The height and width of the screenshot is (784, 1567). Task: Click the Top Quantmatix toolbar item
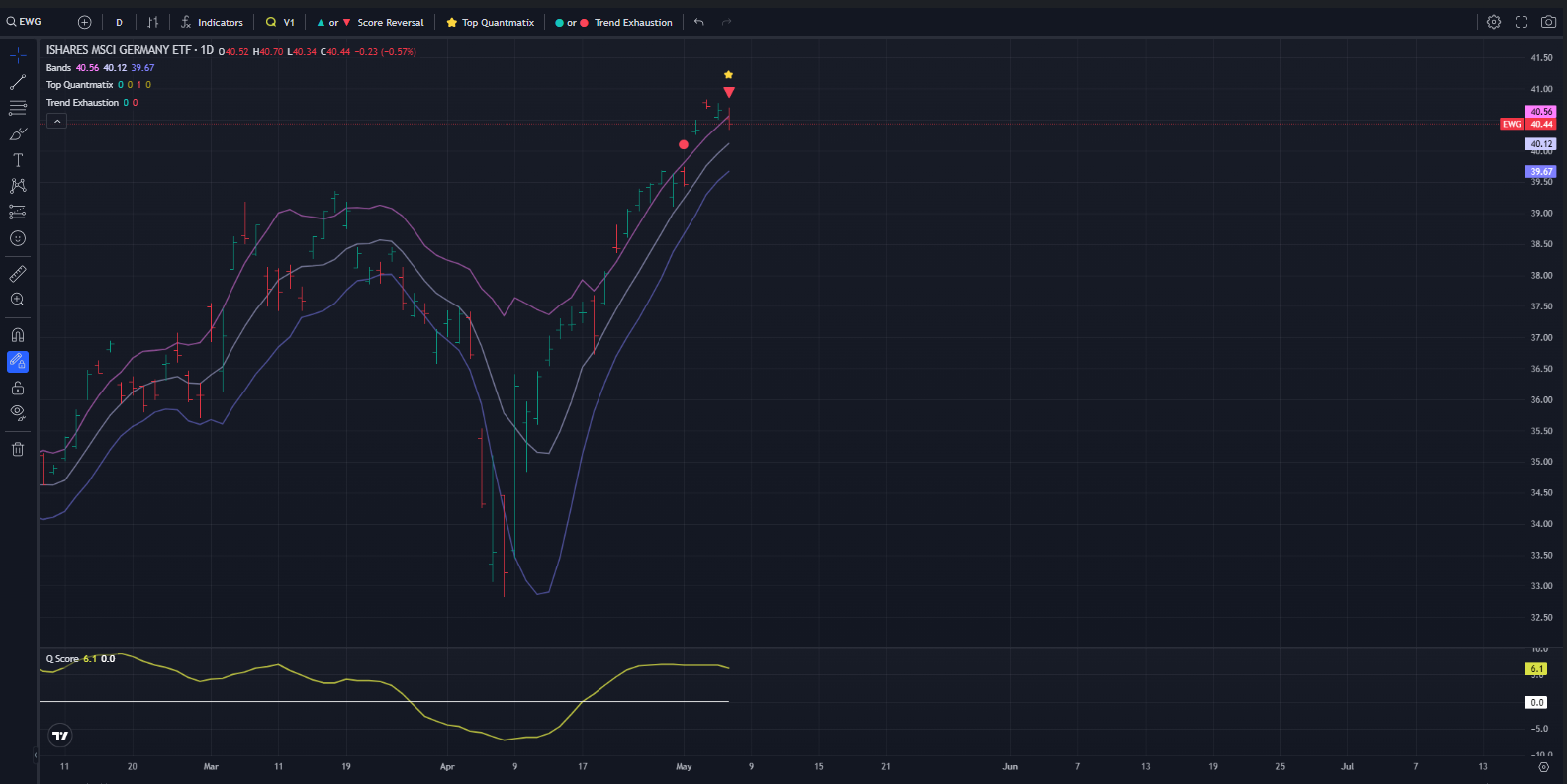(491, 22)
